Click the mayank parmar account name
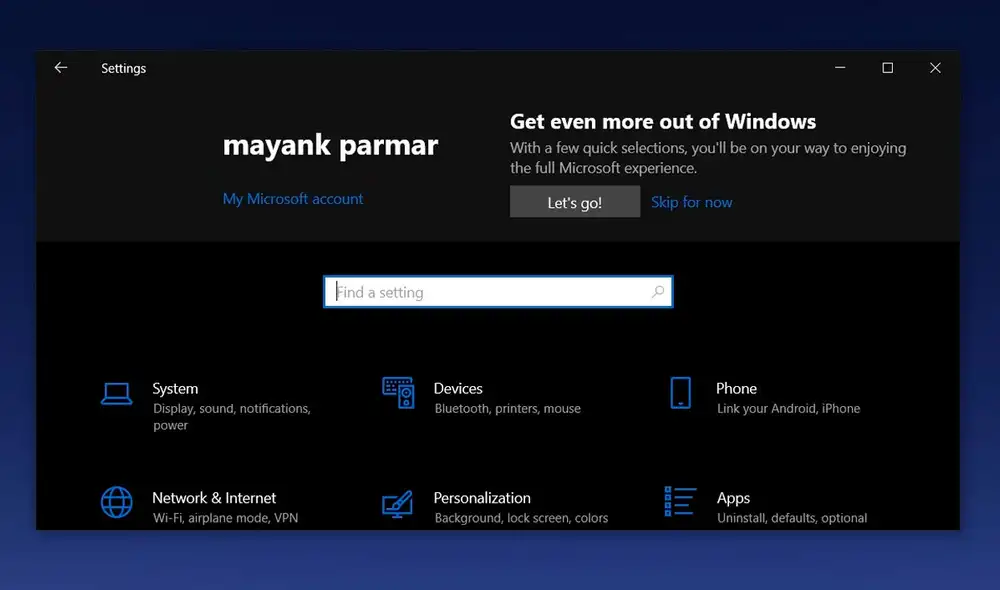Viewport: 1000px width, 590px height. coord(331,145)
